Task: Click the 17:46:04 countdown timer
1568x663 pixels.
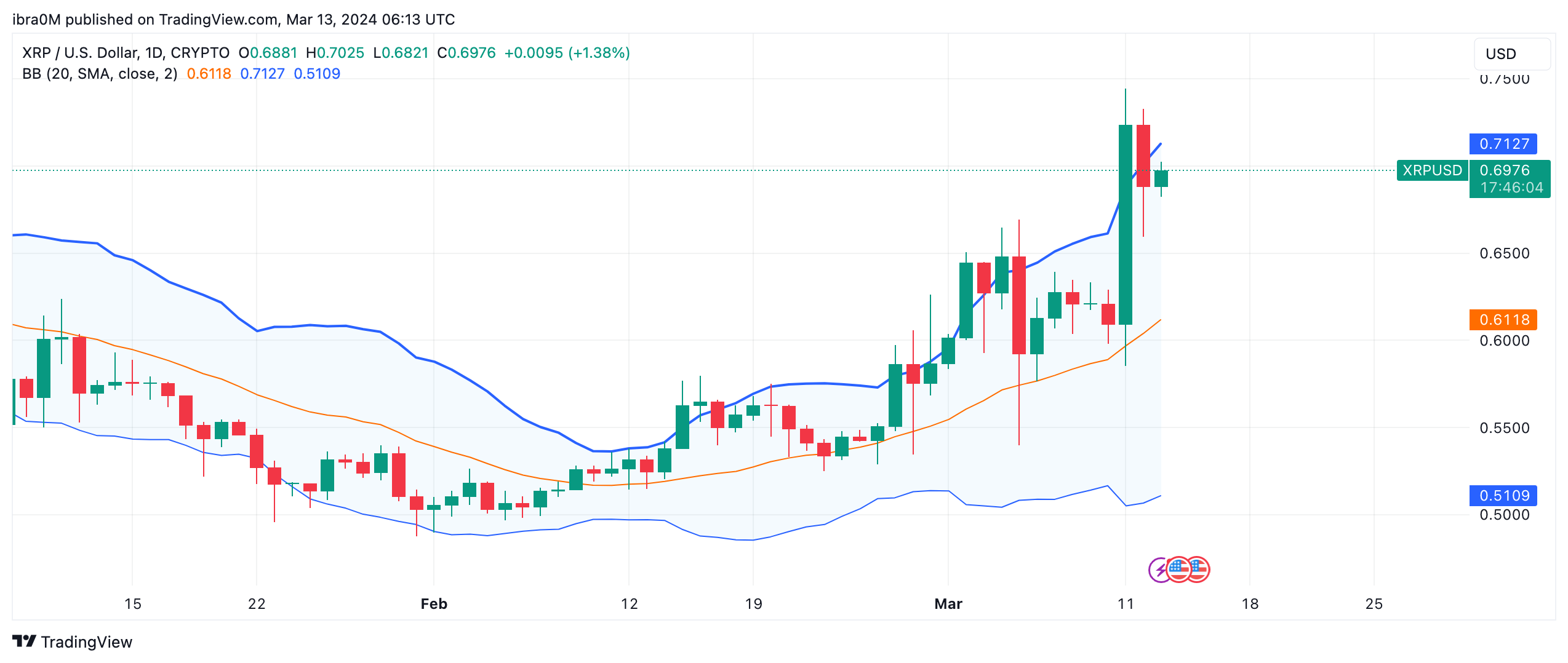Action: pos(1511,188)
